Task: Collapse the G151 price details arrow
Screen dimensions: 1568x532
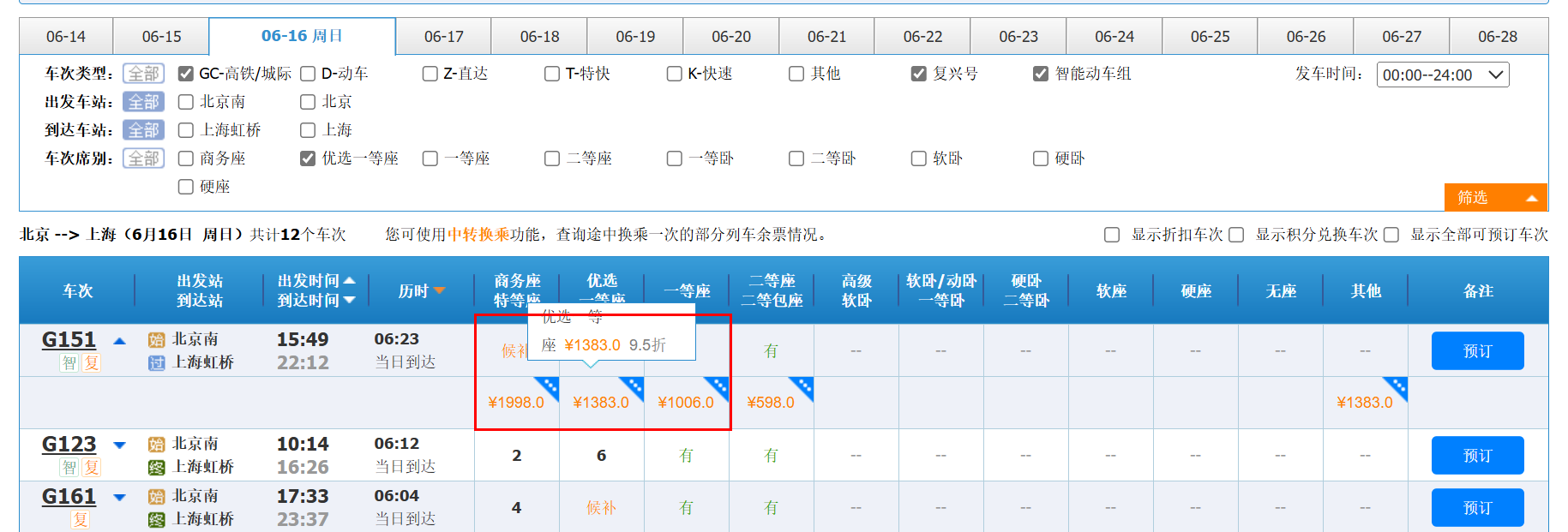Action: click(x=120, y=341)
